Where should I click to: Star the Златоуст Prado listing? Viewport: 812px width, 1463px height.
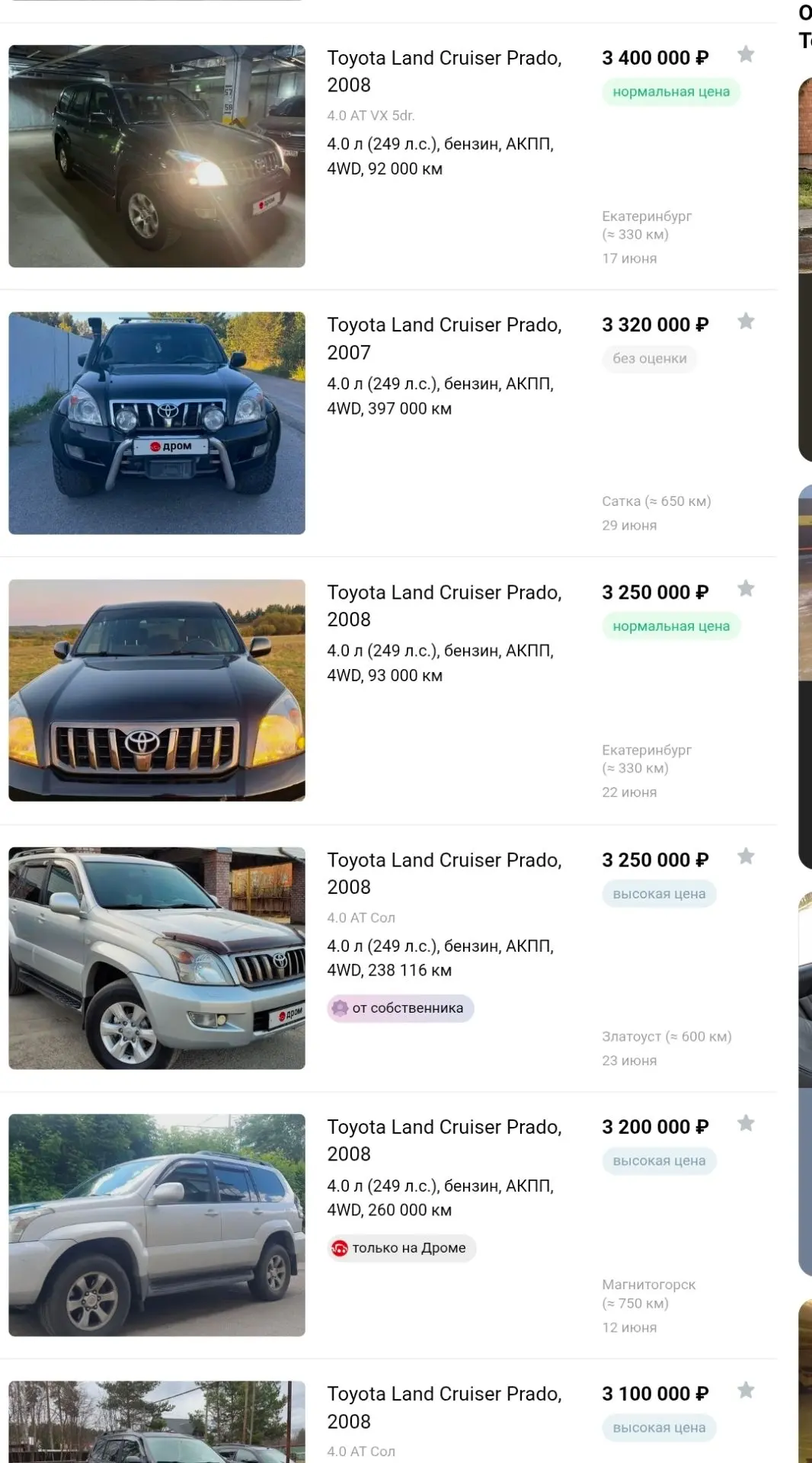[x=746, y=856]
